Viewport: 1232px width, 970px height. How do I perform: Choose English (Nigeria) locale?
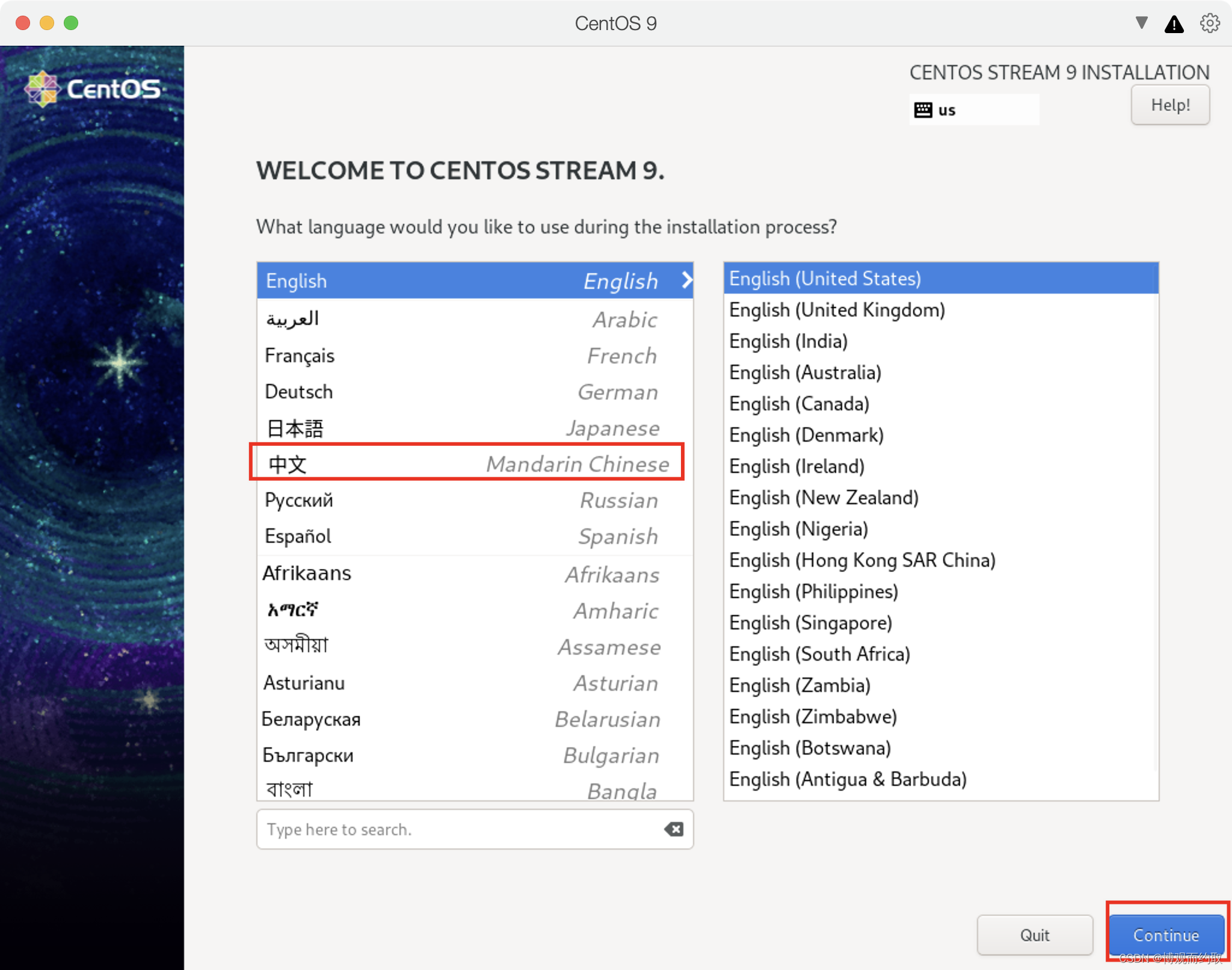tap(941, 528)
